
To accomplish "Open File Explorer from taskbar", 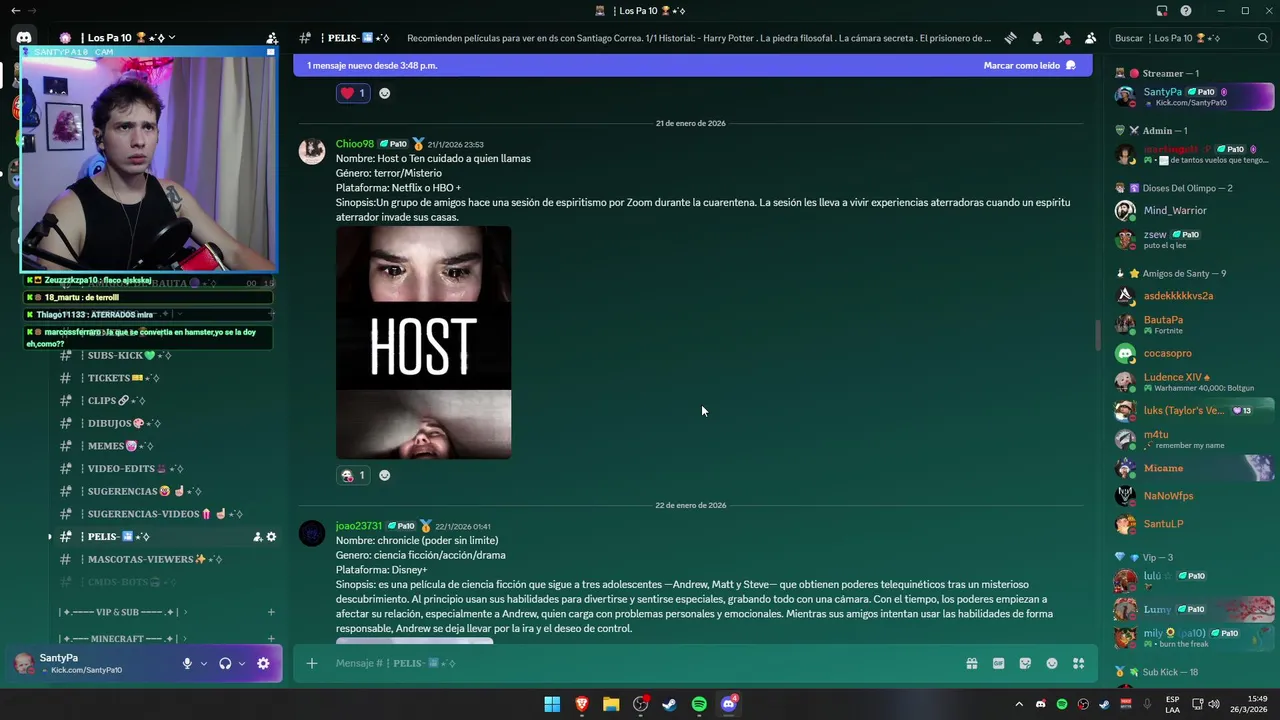I will coord(611,704).
